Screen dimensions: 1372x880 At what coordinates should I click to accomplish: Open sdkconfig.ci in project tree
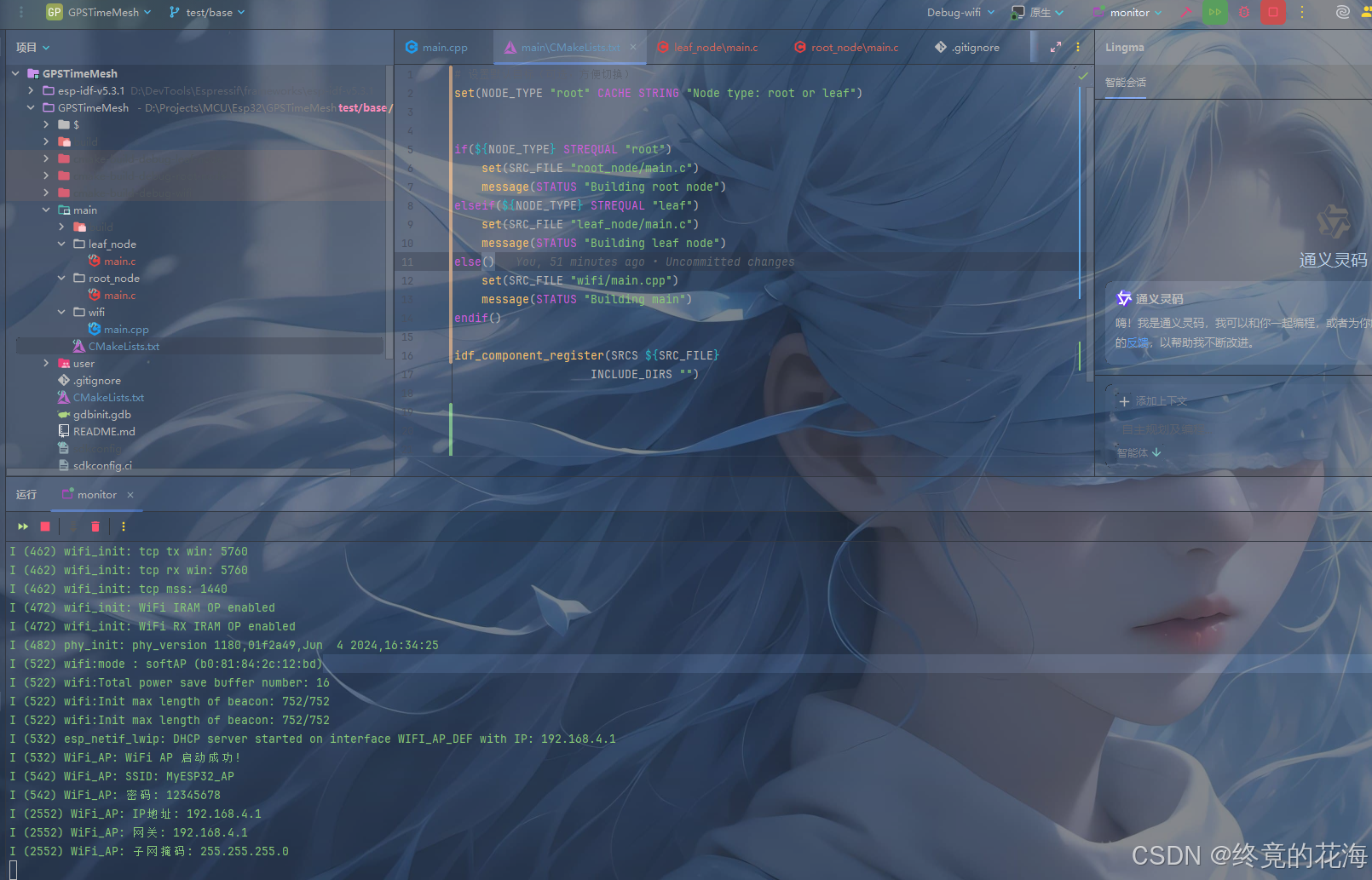[x=95, y=465]
